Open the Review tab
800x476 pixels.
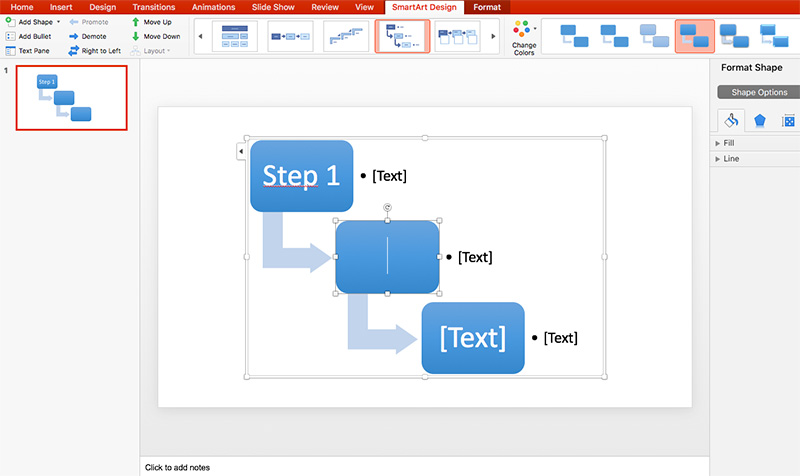tap(325, 7)
